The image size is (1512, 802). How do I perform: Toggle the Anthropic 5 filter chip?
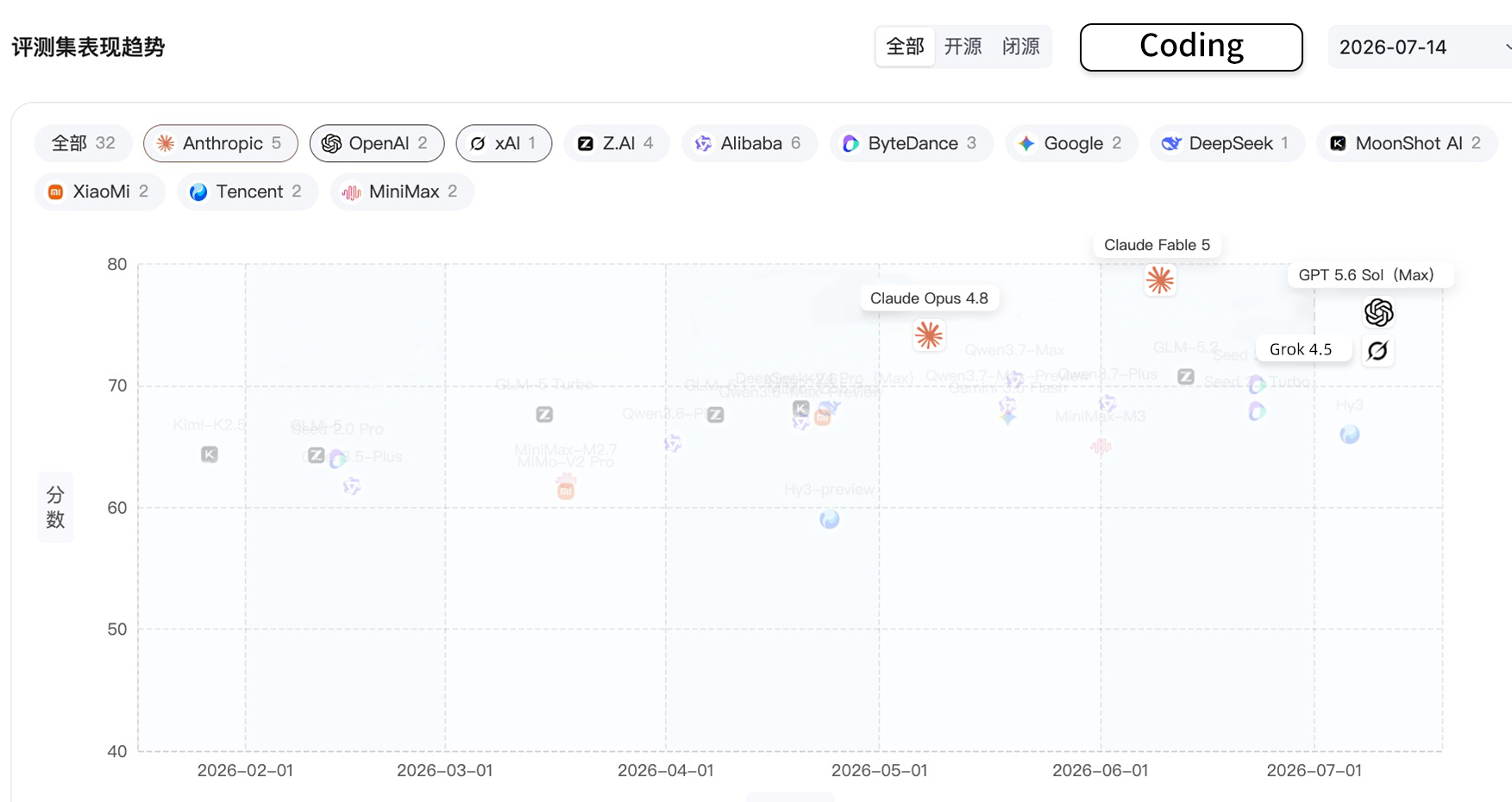221,143
